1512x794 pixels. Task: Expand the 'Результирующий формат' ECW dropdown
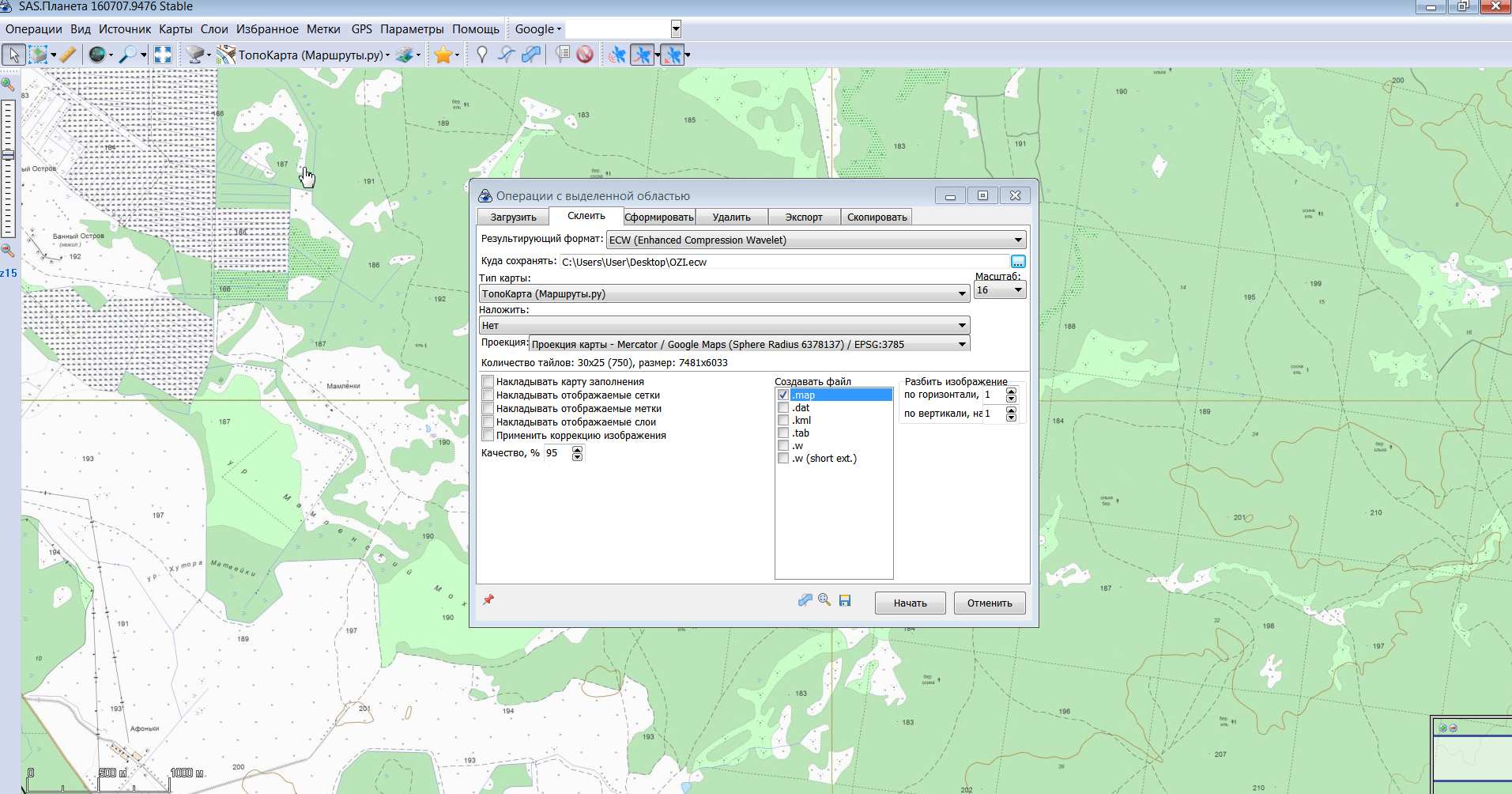pos(1017,240)
